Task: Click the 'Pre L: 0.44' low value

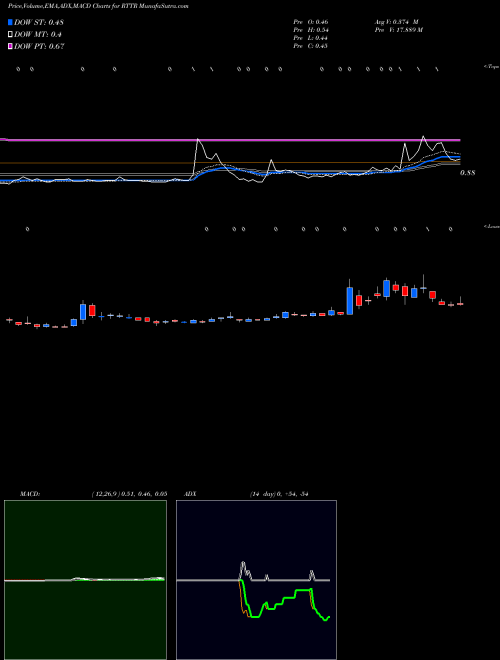Action: point(311,38)
